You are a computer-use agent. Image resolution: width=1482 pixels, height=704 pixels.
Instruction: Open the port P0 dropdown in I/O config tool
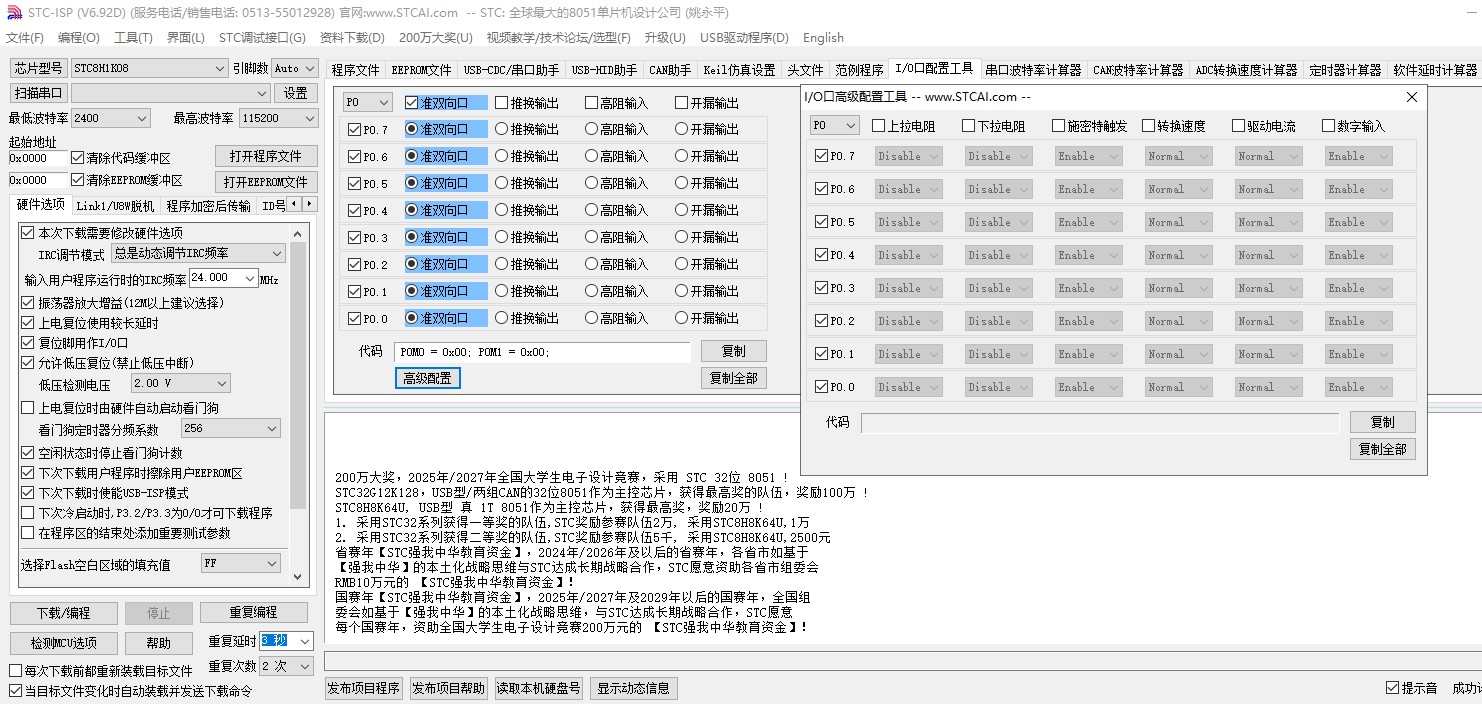[x=368, y=102]
